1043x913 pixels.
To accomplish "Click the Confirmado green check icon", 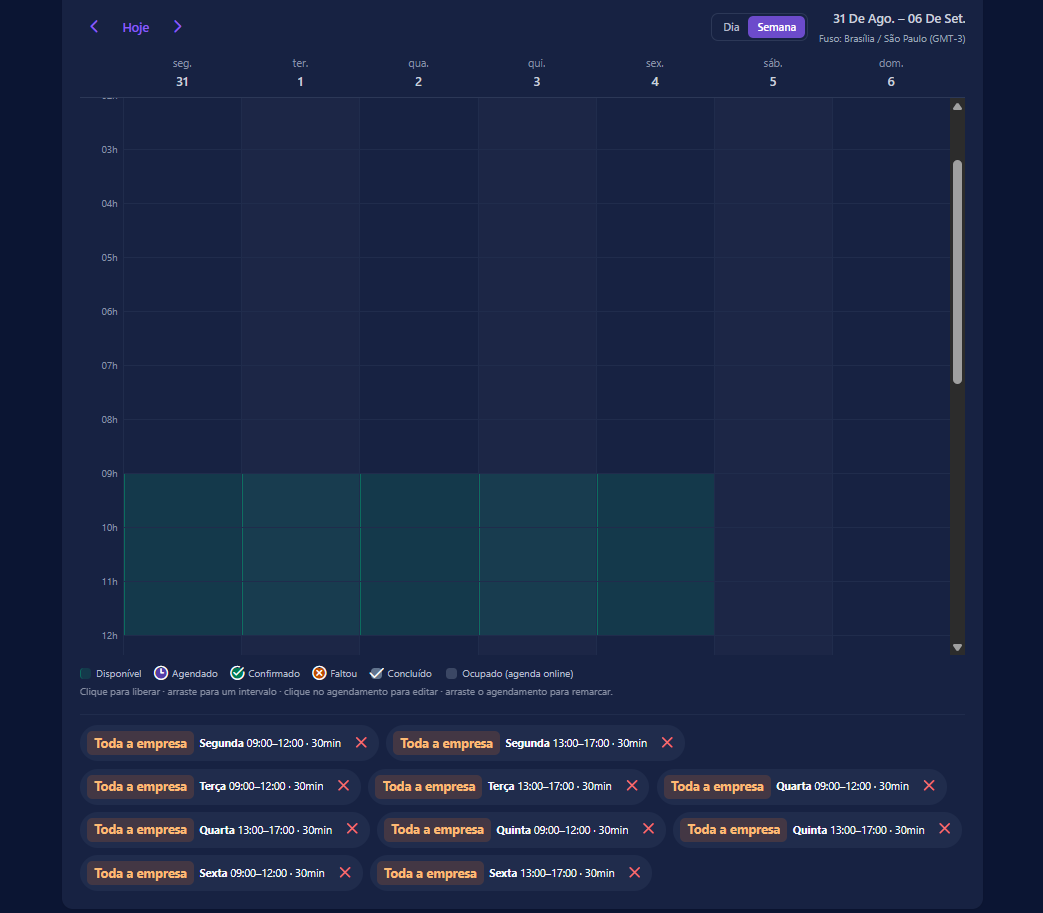I will pos(237,673).
